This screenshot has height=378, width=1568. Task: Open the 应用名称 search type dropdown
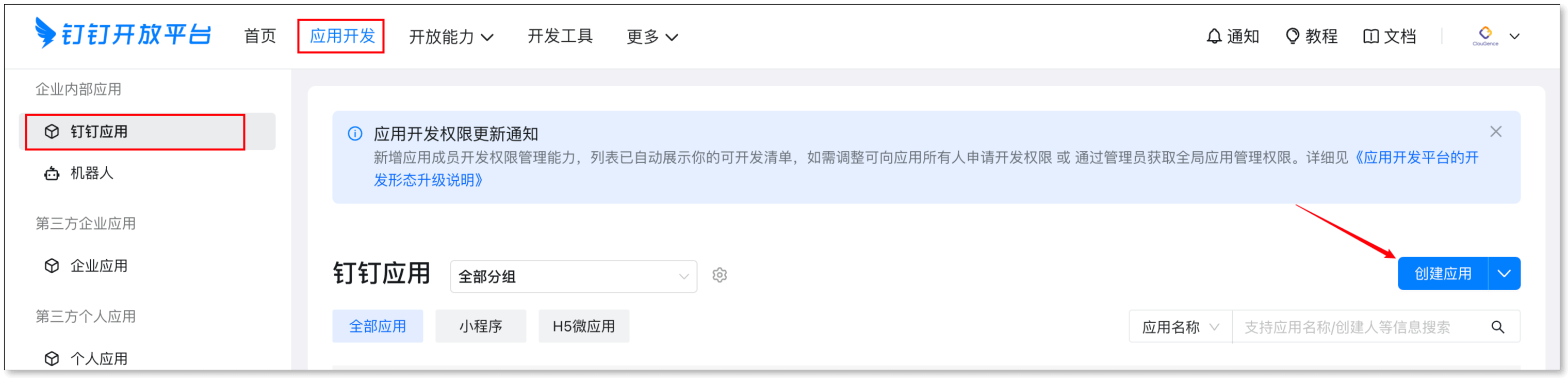[x=1180, y=327]
